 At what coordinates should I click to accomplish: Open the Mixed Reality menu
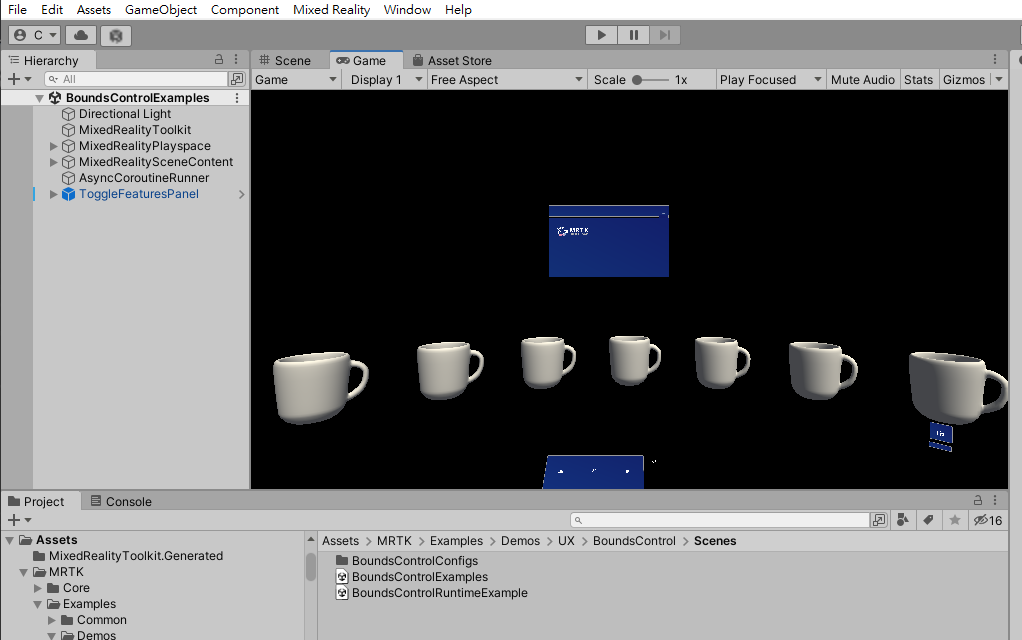tap(331, 10)
